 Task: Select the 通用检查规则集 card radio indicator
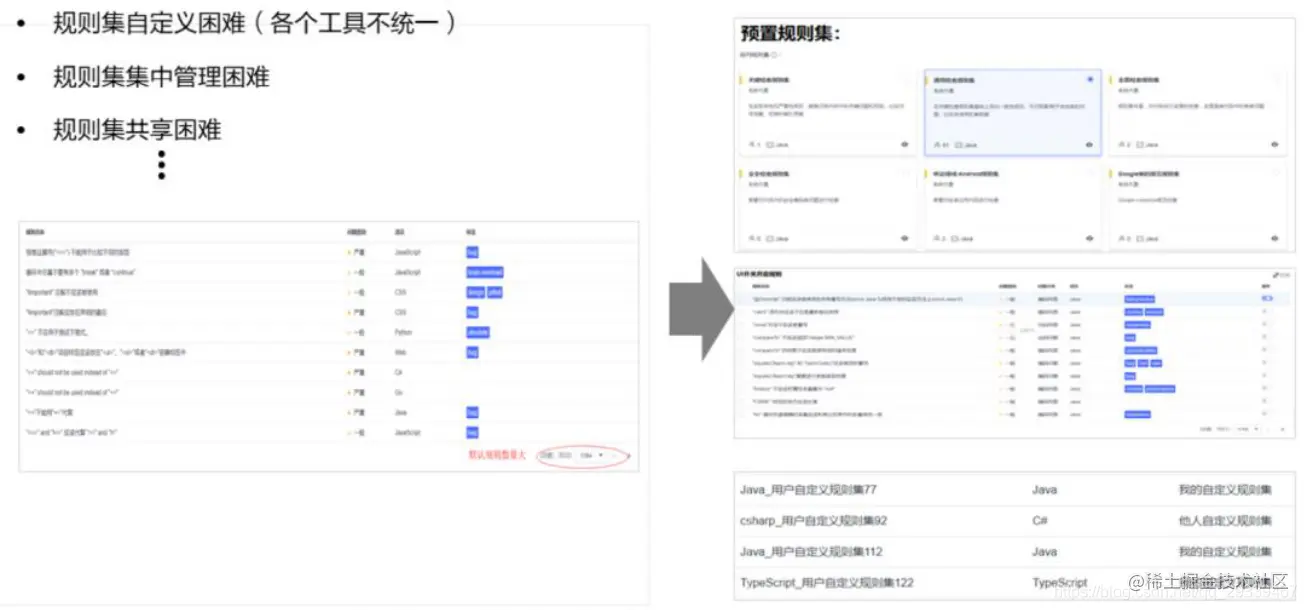click(1090, 79)
